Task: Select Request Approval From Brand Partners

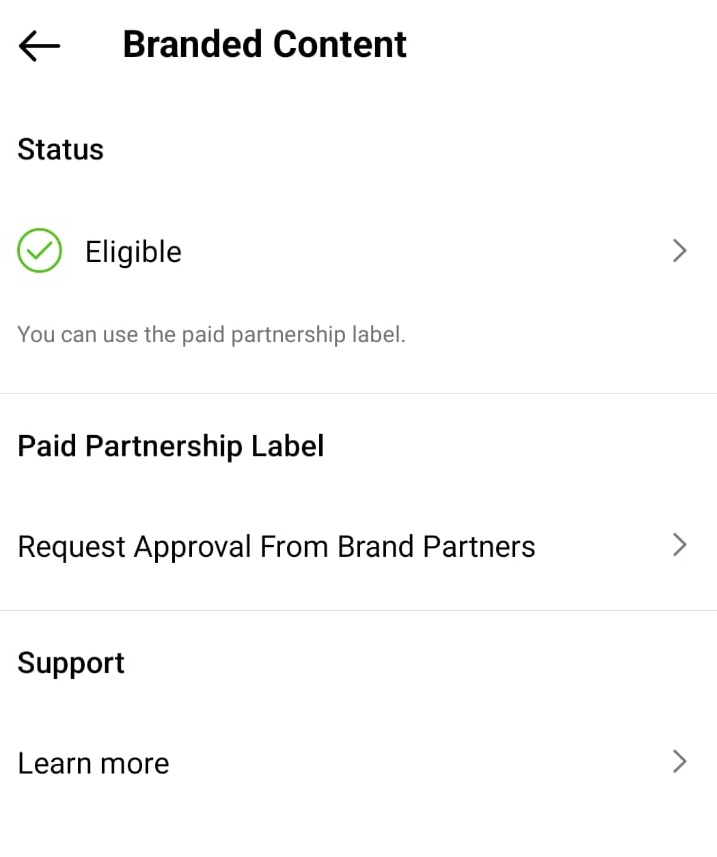Action: [358, 546]
